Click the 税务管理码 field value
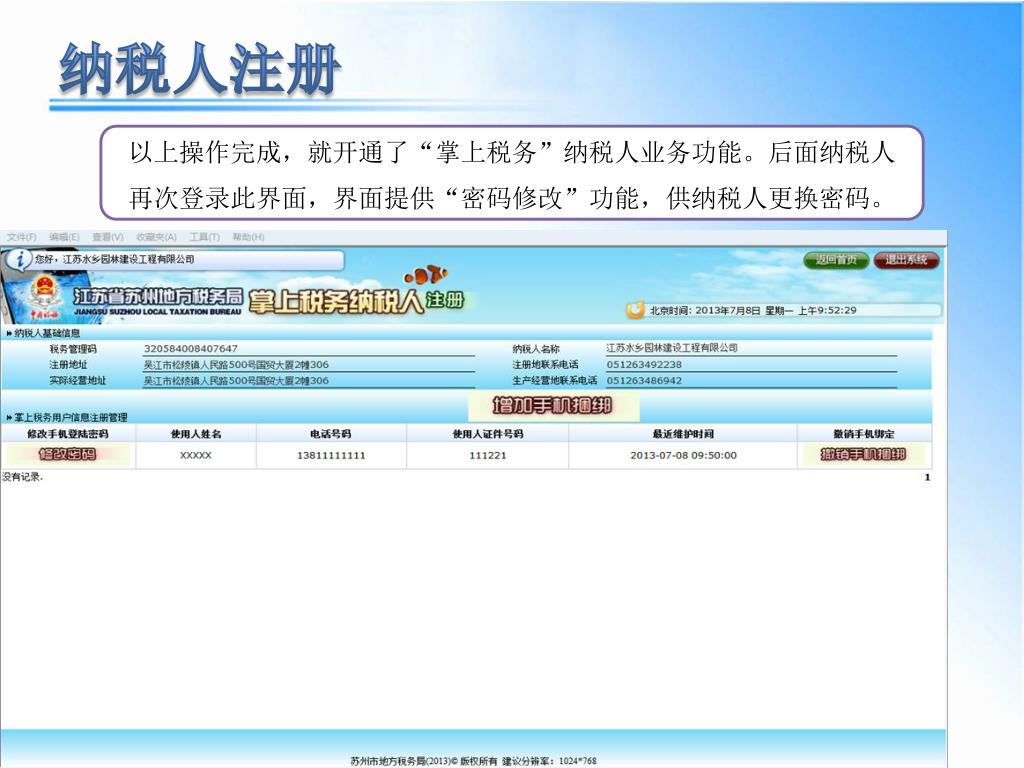Screen dimensions: 1024x768 191,348
